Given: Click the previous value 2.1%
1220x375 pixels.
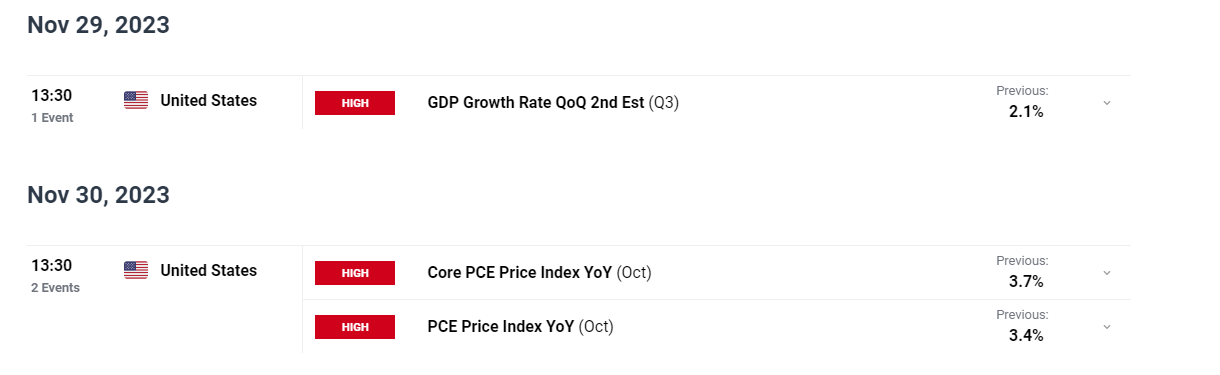Looking at the screenshot, I should [x=1026, y=112].
